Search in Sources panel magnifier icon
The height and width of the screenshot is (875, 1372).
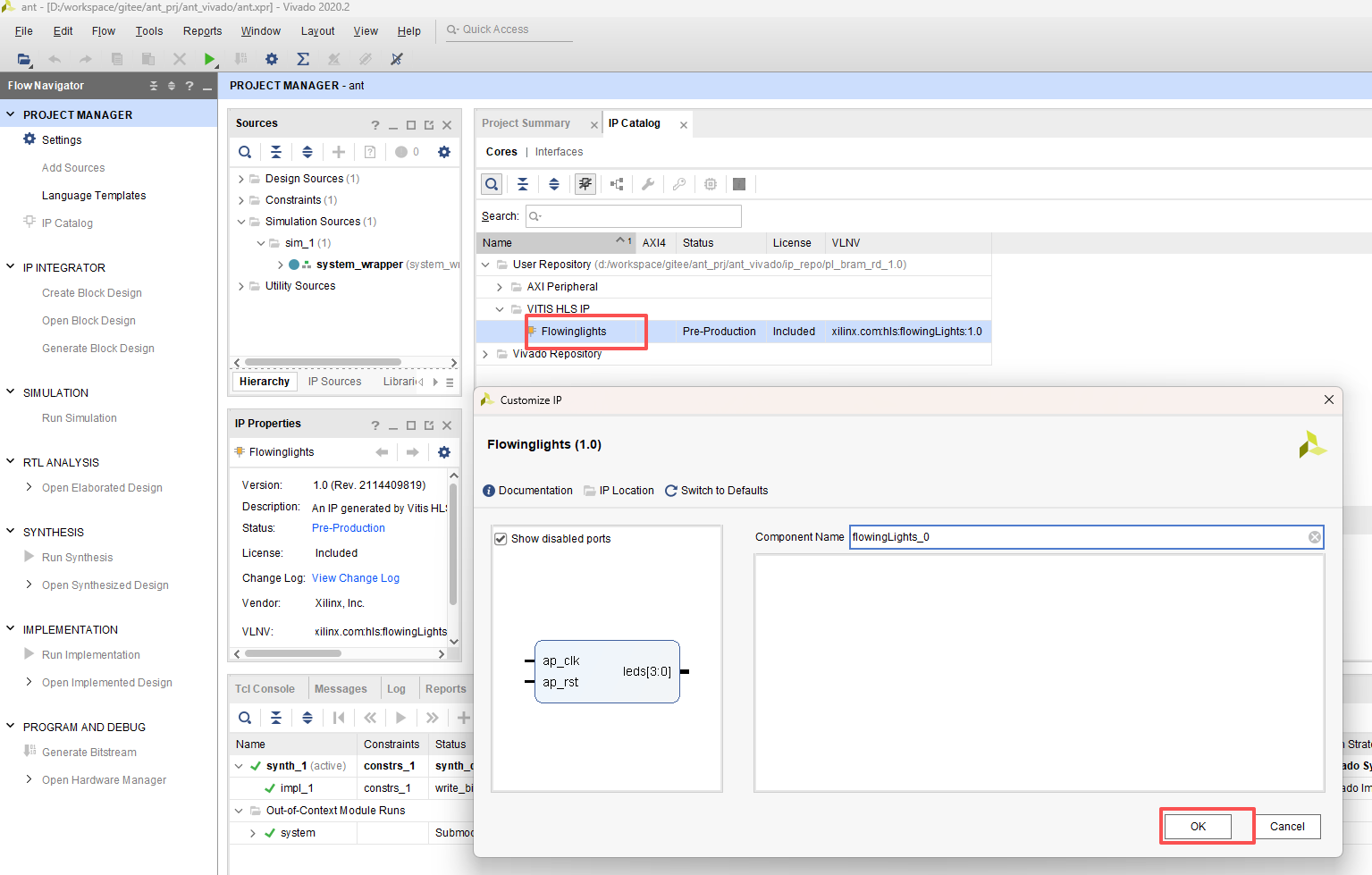pyautogui.click(x=245, y=152)
